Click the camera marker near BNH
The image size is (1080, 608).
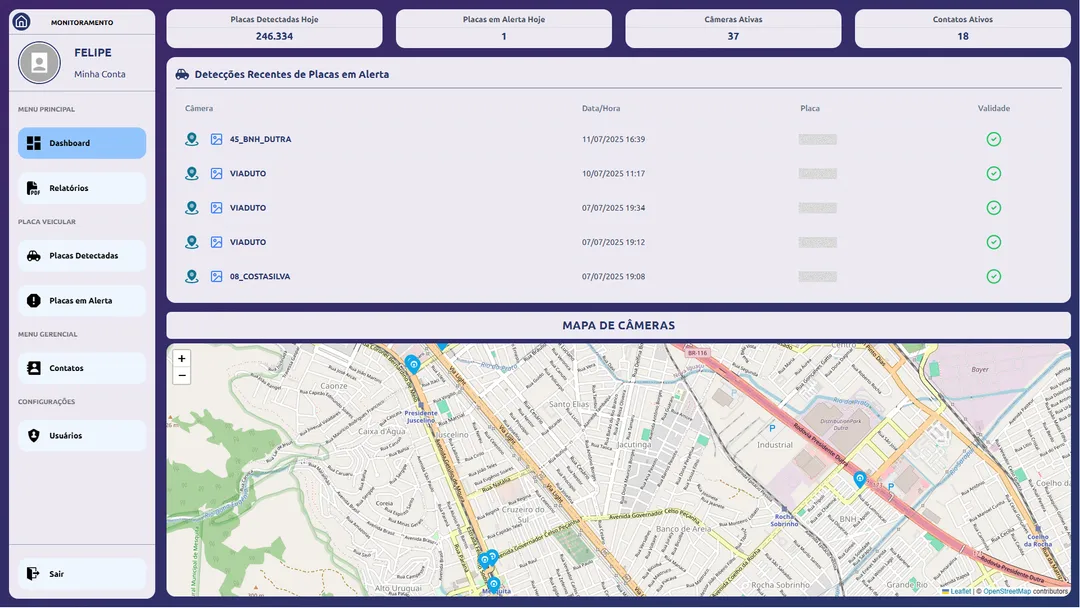pyautogui.click(x=859, y=479)
